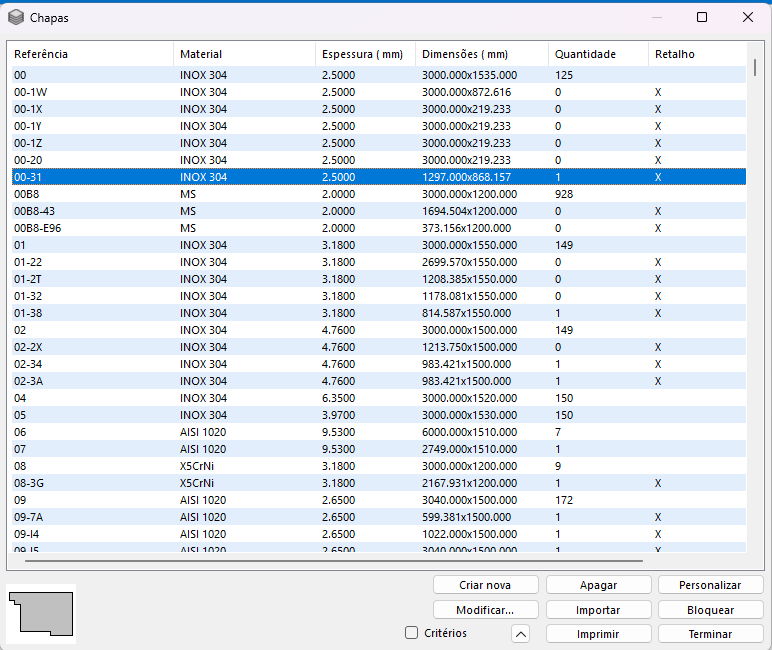Select row with reference 04
The image size is (772, 650).
tap(379, 398)
